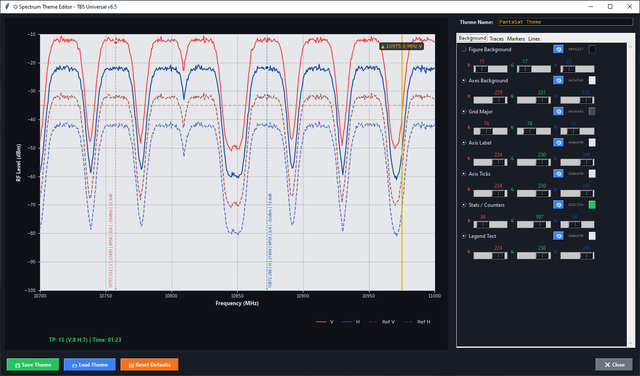This screenshot has width=640, height=376.
Task: Click the Stats / Counters hex value
Action: (x=576, y=205)
